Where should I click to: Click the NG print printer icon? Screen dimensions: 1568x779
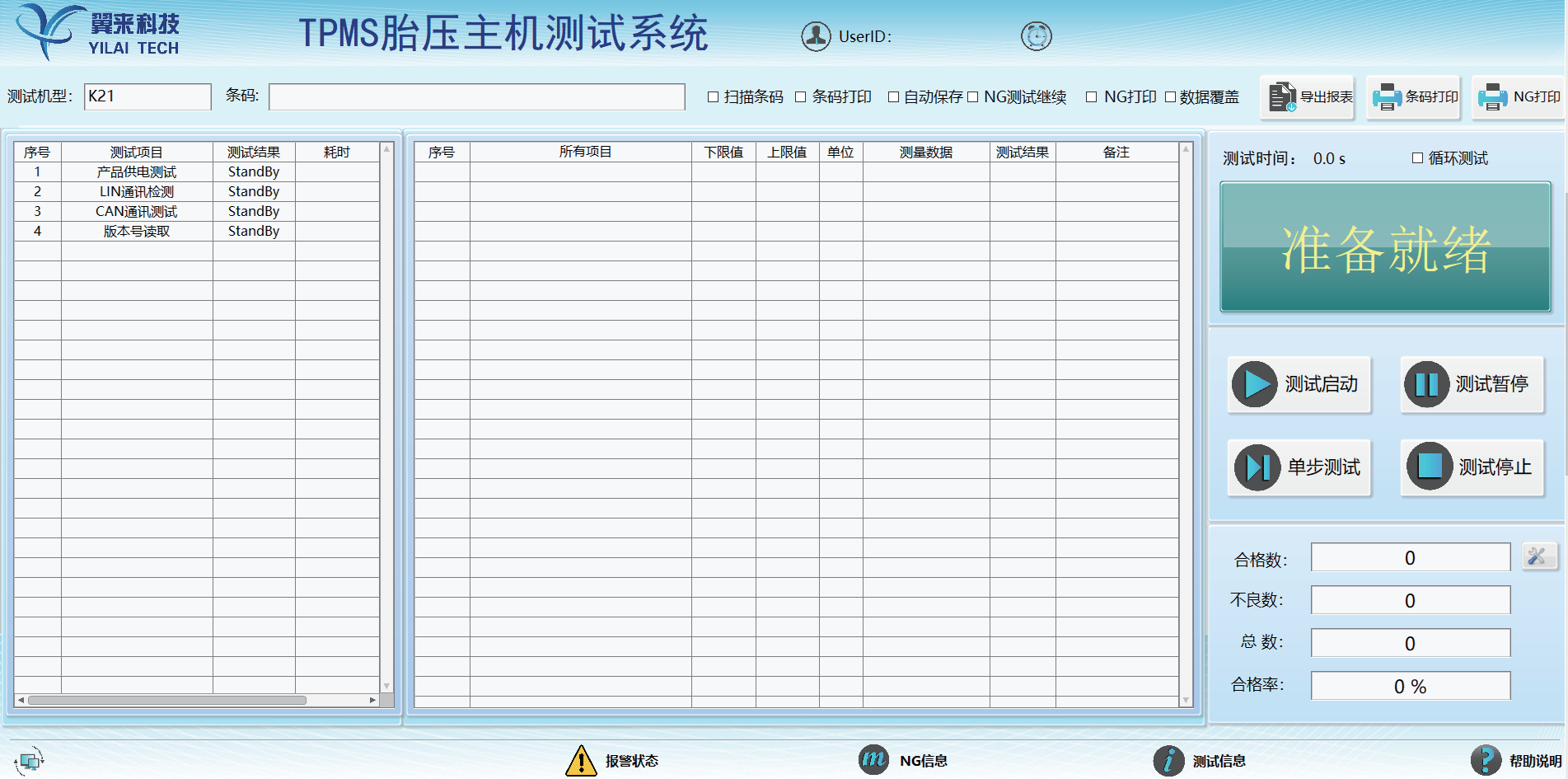tap(1492, 96)
